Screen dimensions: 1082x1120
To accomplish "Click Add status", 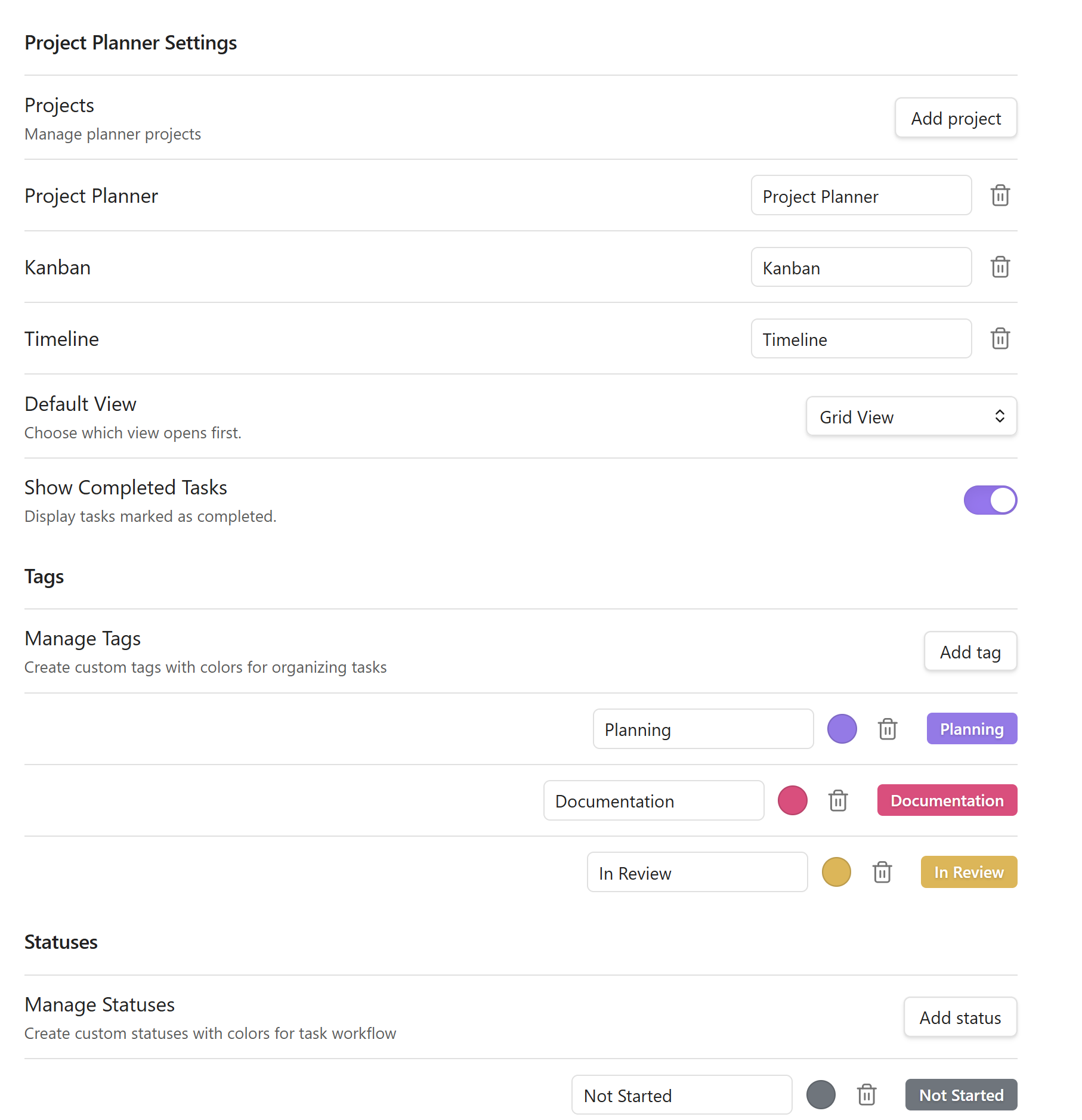I will tap(960, 1017).
